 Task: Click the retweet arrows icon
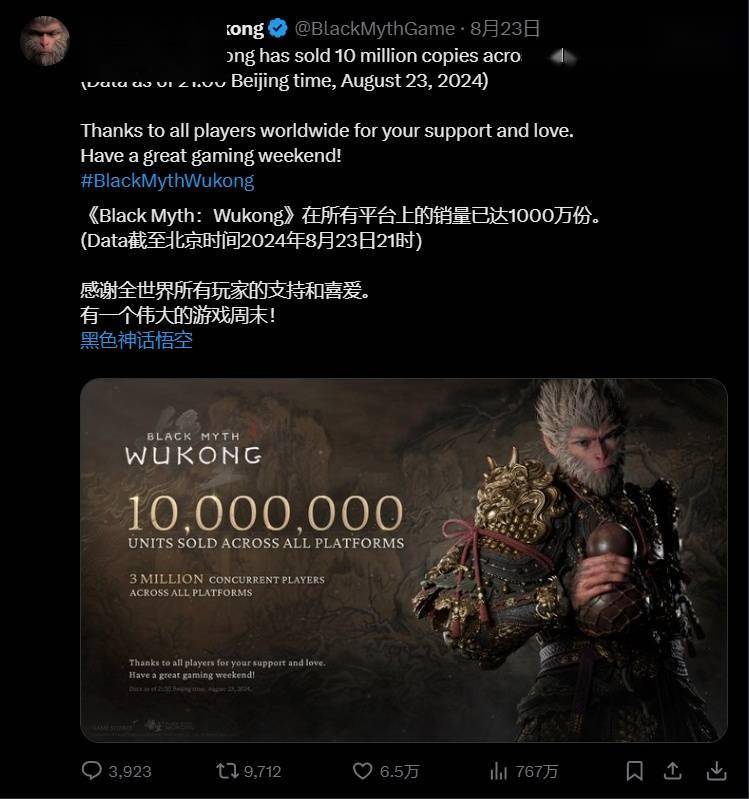[227, 770]
